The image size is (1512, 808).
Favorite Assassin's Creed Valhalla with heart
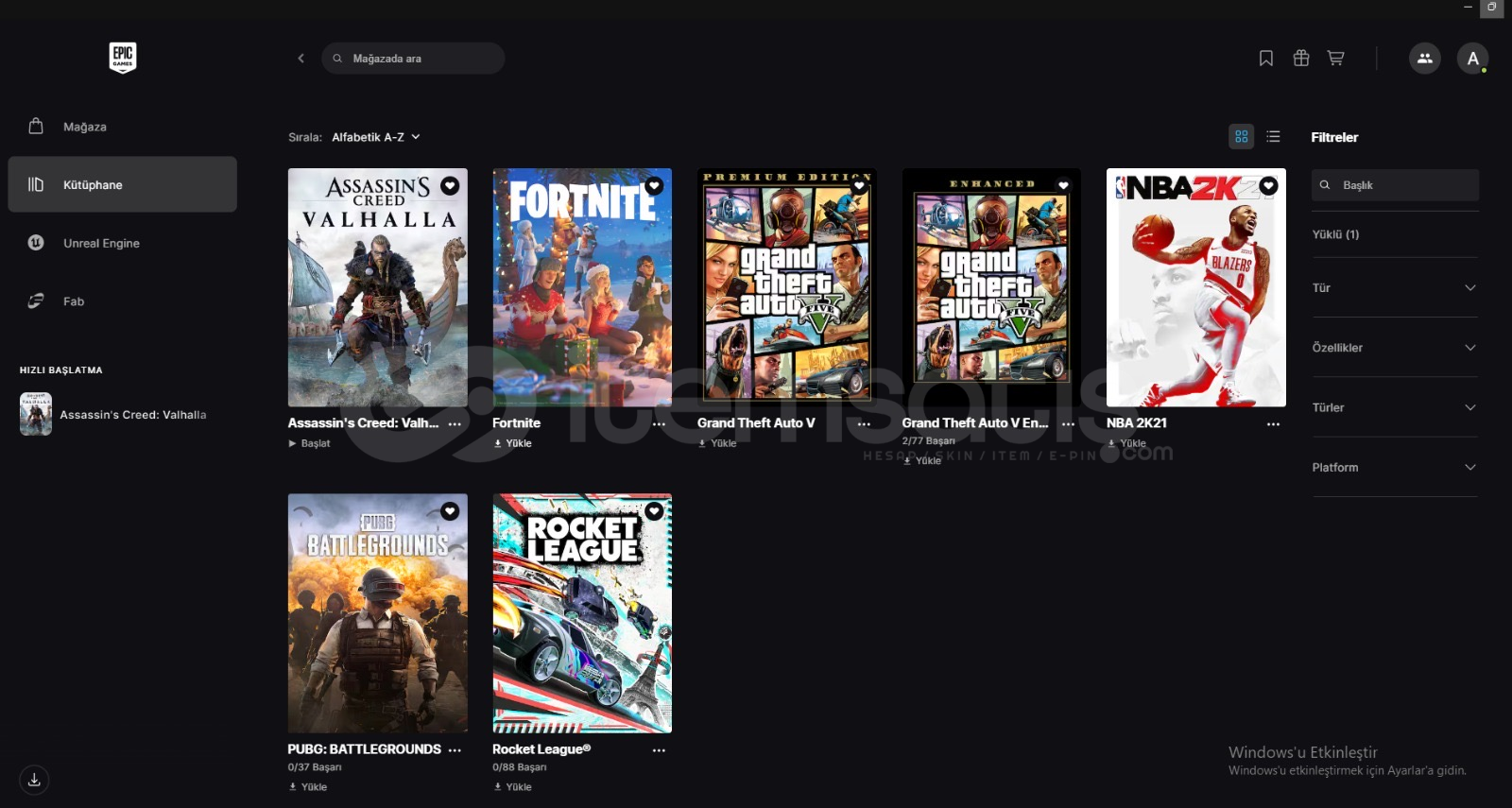point(450,186)
